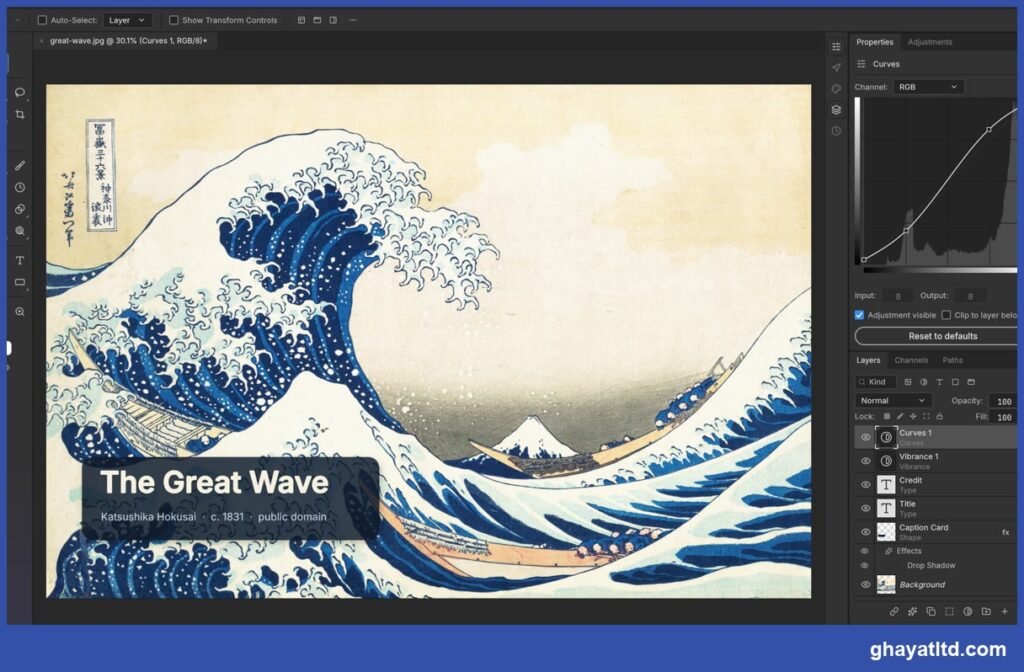Screen dimensions: 1024x672
Task: Add a new layer with plus icon
Action: pyautogui.click(x=1004, y=611)
